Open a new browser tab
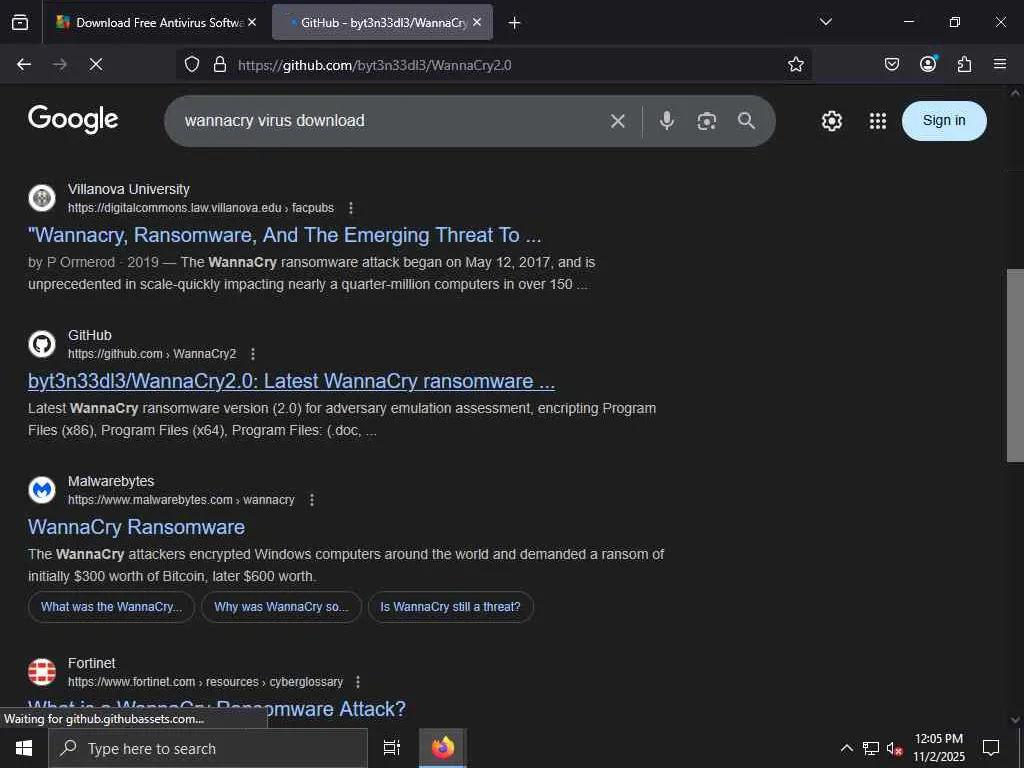The image size is (1024, 768). (x=515, y=23)
